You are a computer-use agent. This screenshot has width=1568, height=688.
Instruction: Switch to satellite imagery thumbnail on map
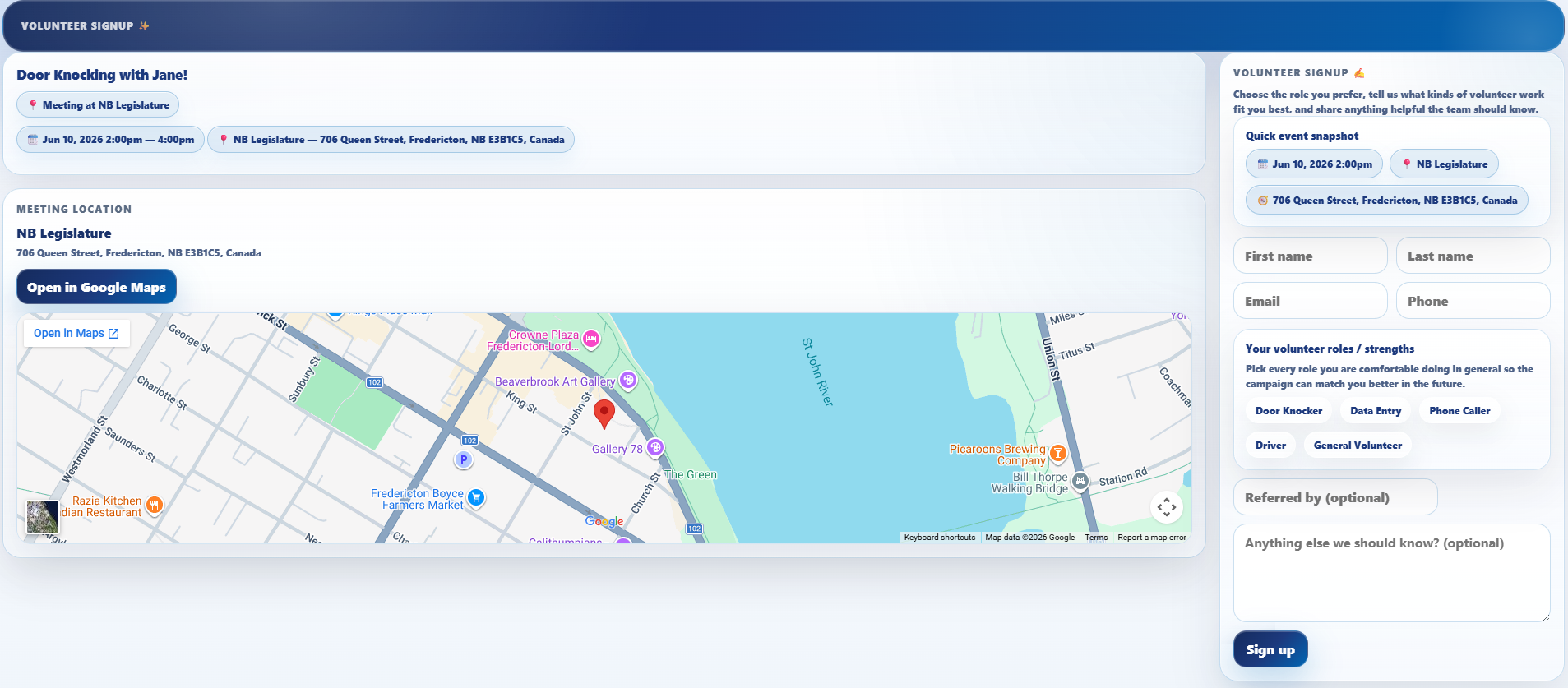(x=43, y=518)
